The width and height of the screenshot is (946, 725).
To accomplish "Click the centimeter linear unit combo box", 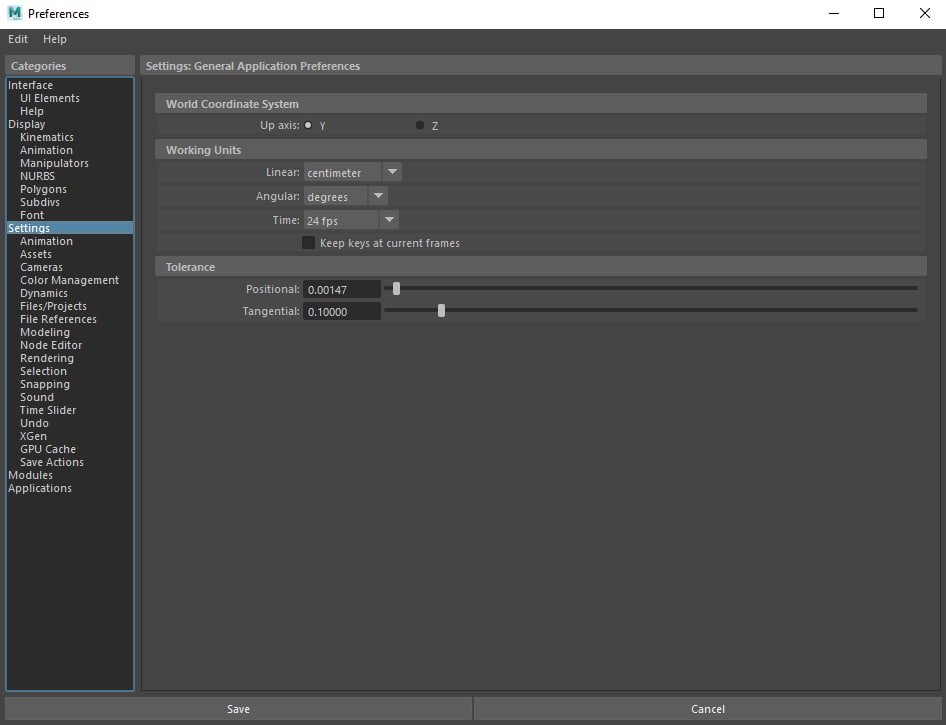I will point(352,172).
